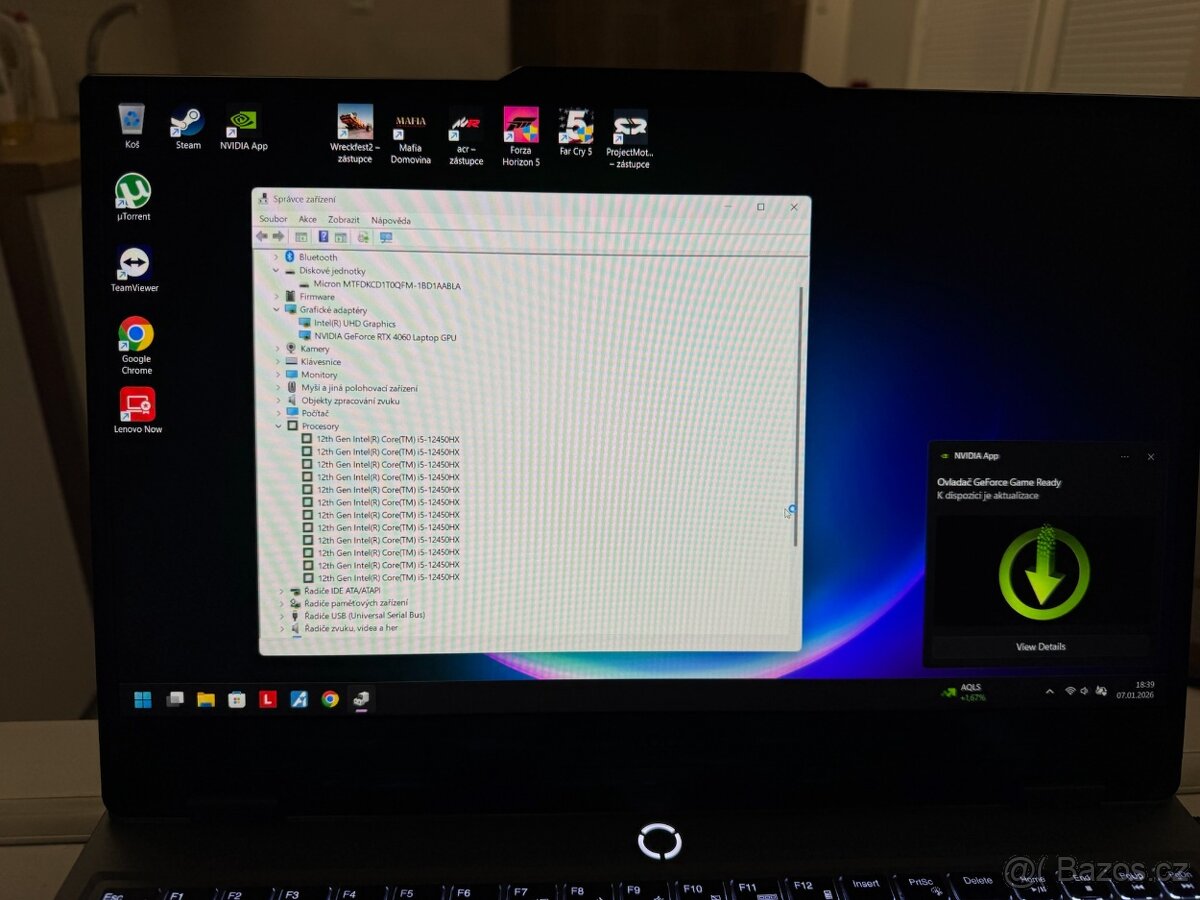1200x900 pixels.
Task: Expand the Klávesnice tree node
Action: click(277, 362)
